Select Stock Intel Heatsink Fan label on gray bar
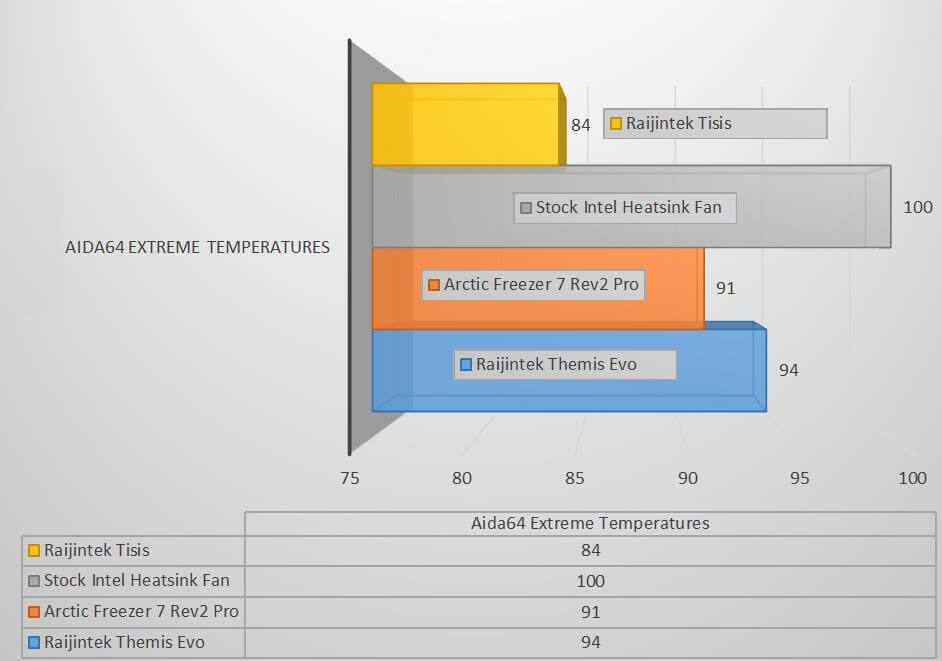942x661 pixels. 625,208
